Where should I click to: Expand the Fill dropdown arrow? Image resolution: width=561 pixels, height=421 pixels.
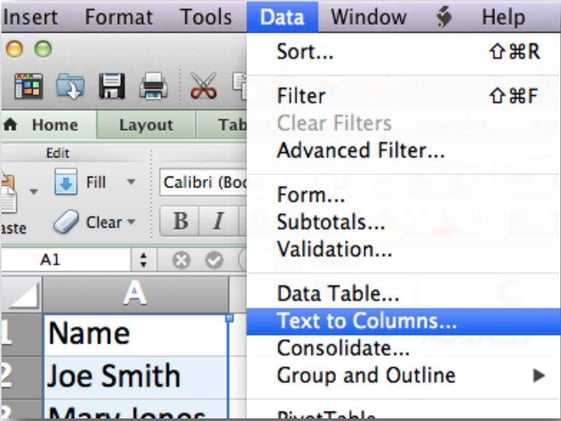pyautogui.click(x=131, y=182)
